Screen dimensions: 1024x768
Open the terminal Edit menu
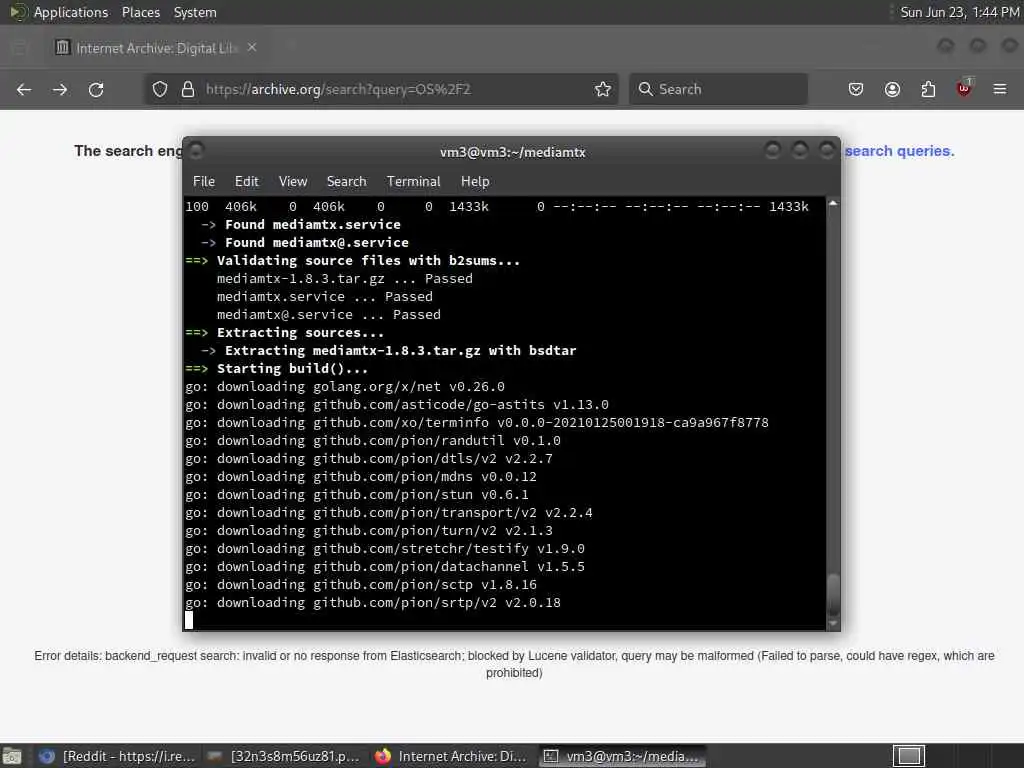point(247,182)
